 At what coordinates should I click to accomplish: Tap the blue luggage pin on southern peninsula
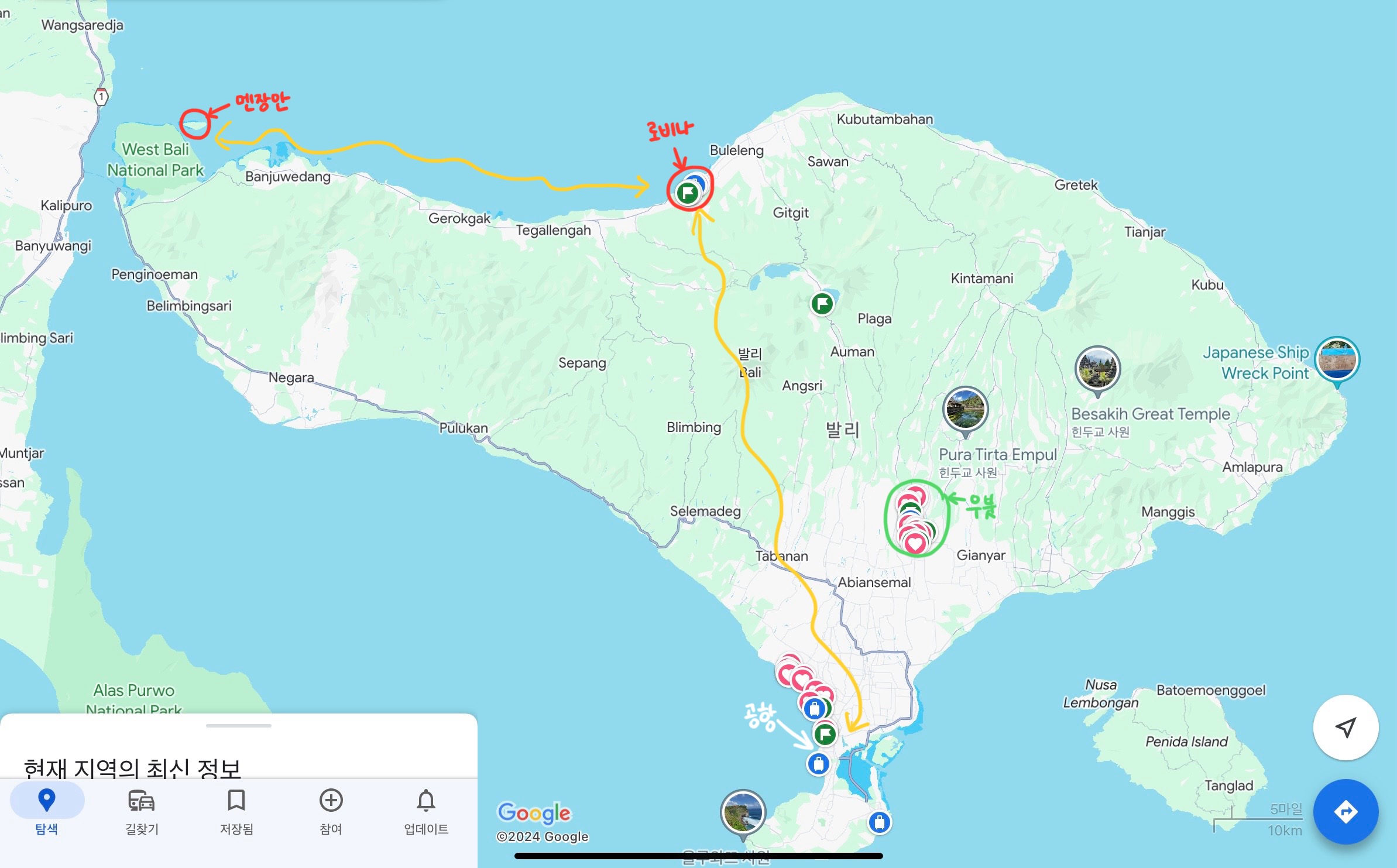pyautogui.click(x=879, y=822)
